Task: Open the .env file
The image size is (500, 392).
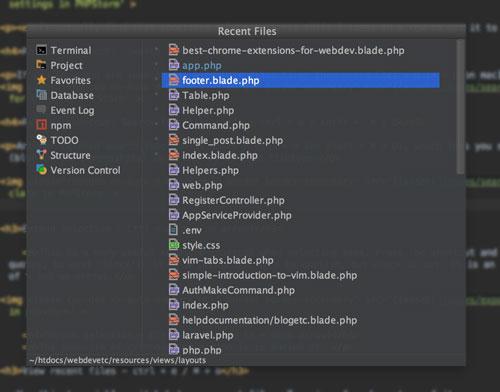Action: 192,230
